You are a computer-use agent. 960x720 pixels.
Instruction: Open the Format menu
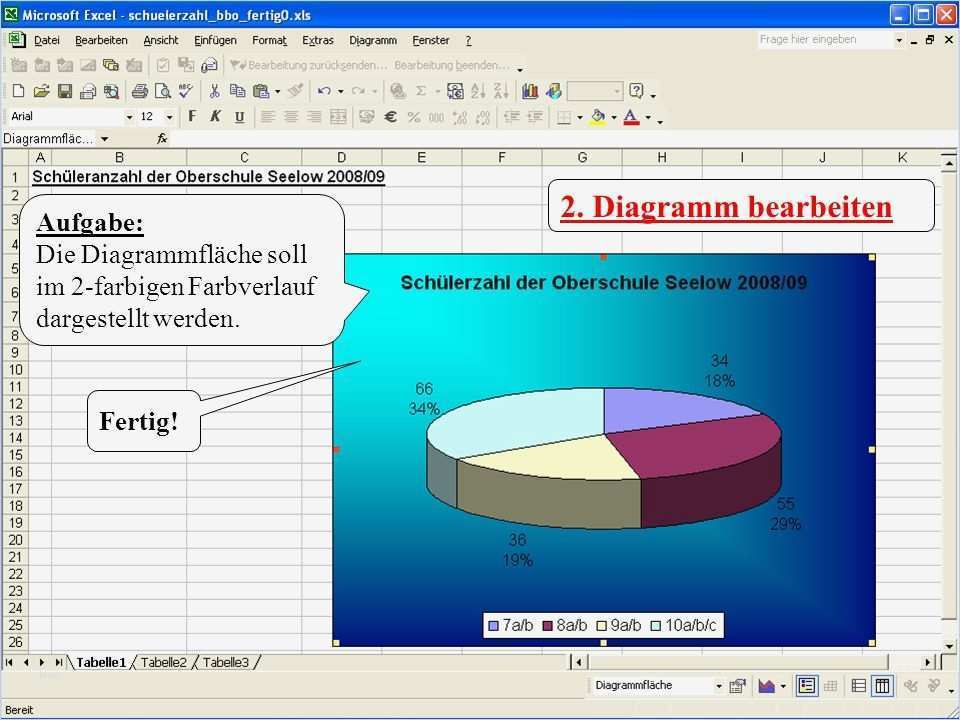click(x=269, y=40)
